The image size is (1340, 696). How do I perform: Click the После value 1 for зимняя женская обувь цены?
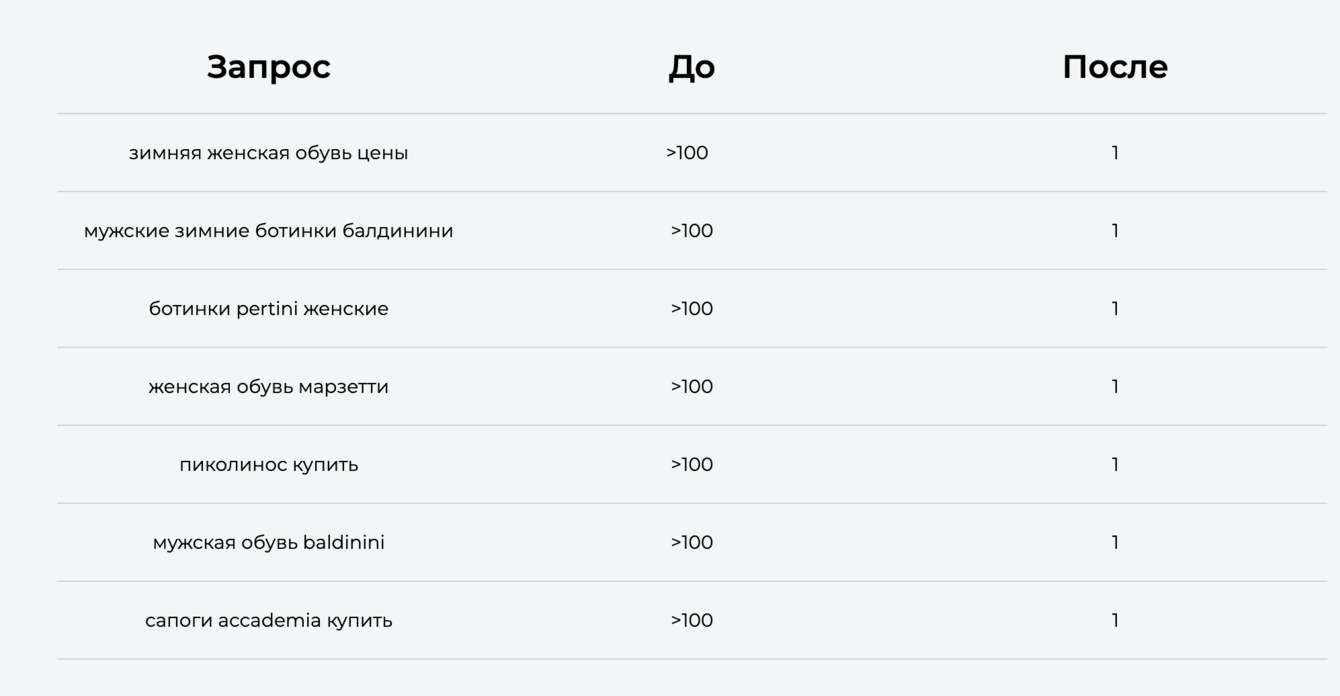(1114, 153)
